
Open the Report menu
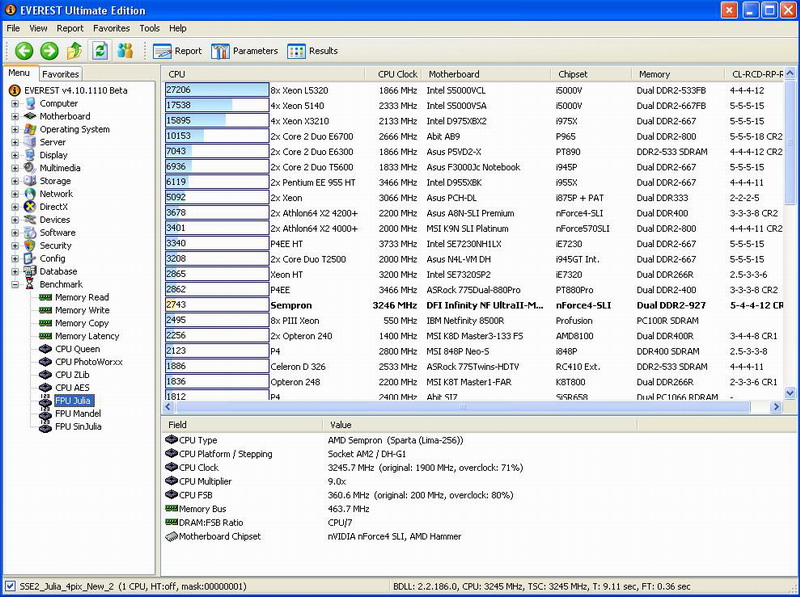[70, 28]
